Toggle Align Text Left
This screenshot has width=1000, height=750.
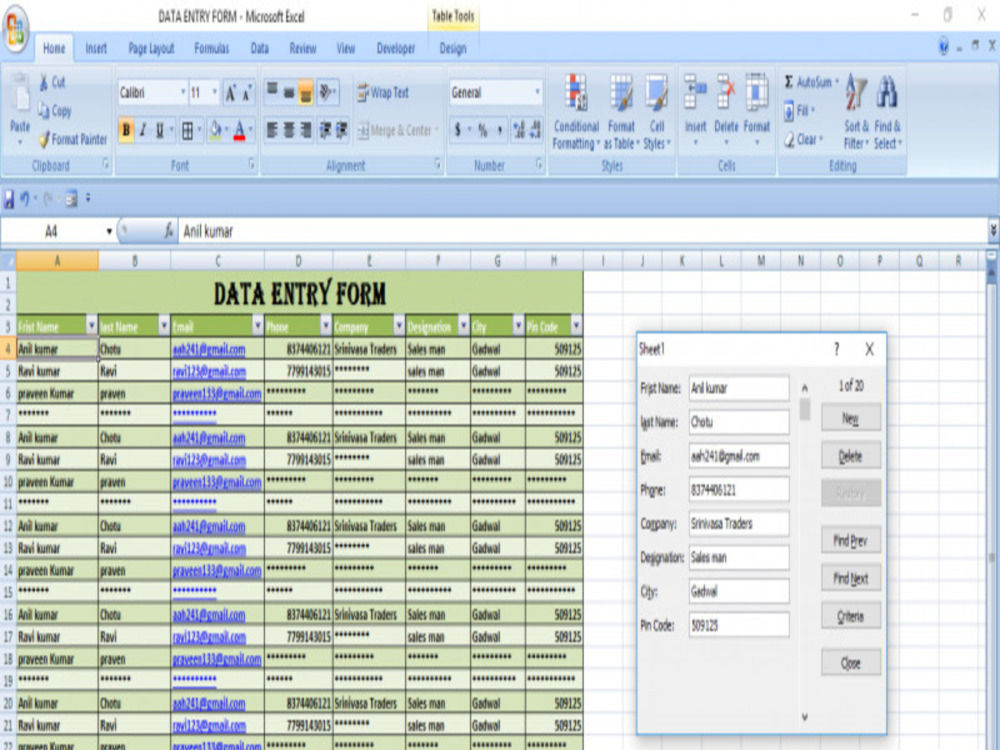(272, 131)
